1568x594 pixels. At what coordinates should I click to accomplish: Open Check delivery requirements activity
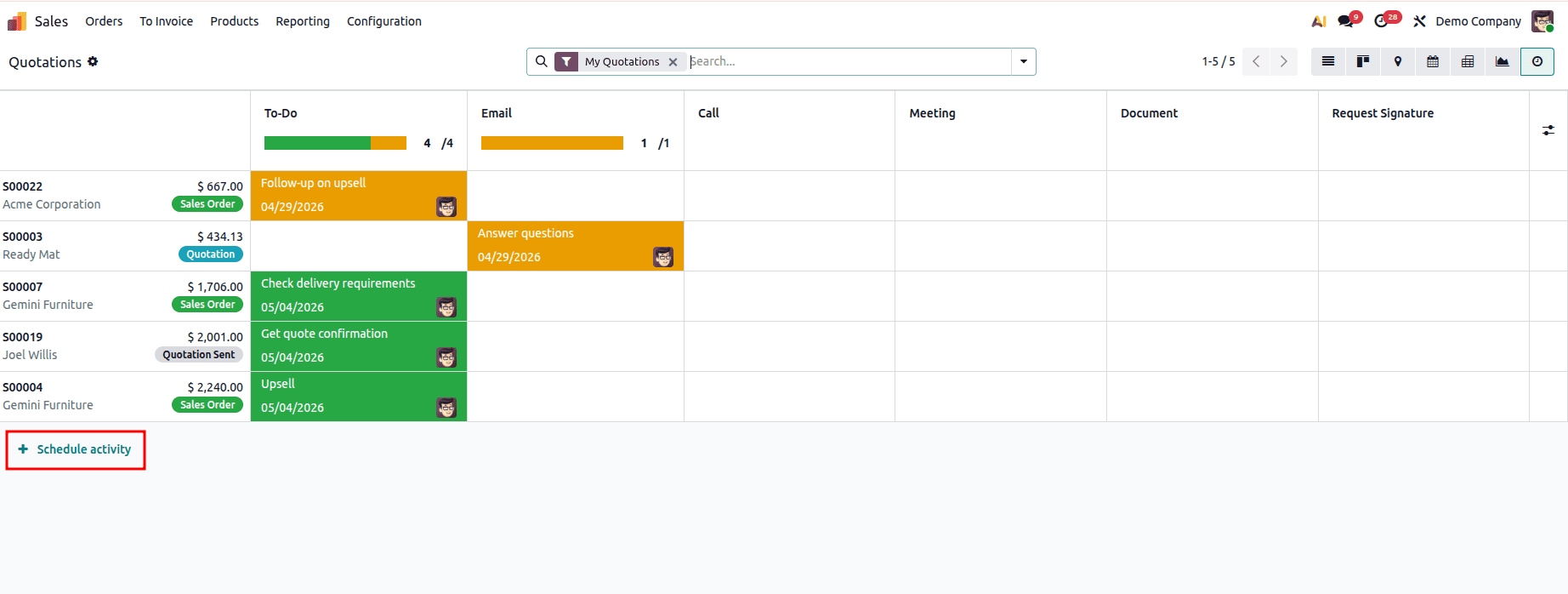359,296
